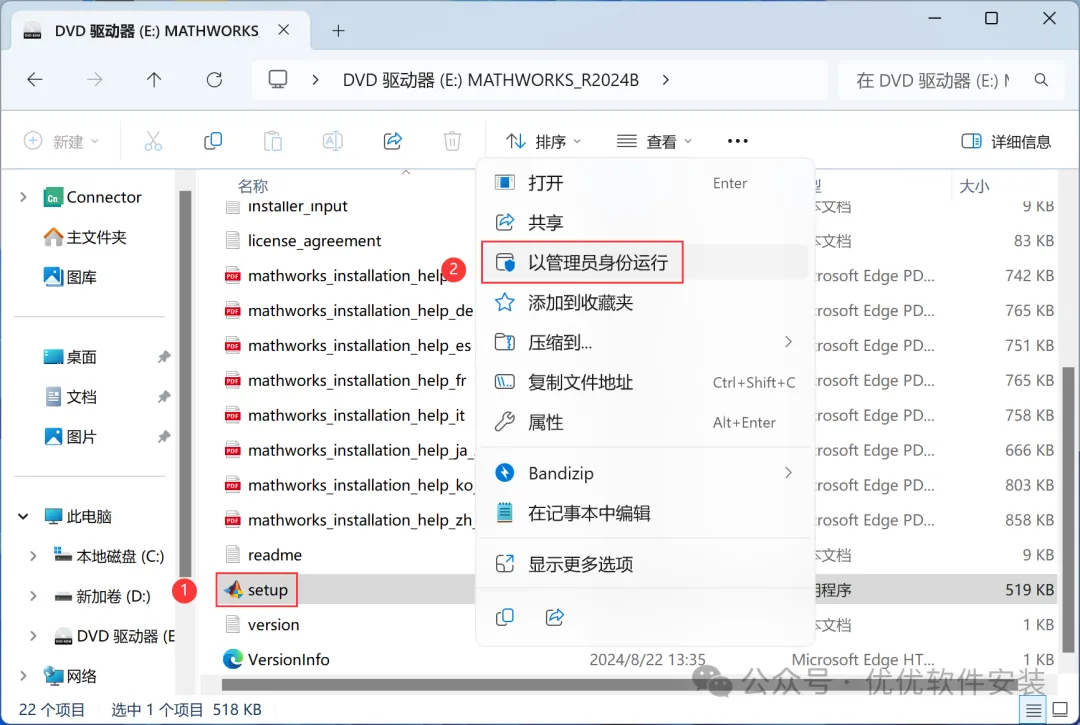Click chevron after MATHWORKS_R2024B in address bar

665,80
